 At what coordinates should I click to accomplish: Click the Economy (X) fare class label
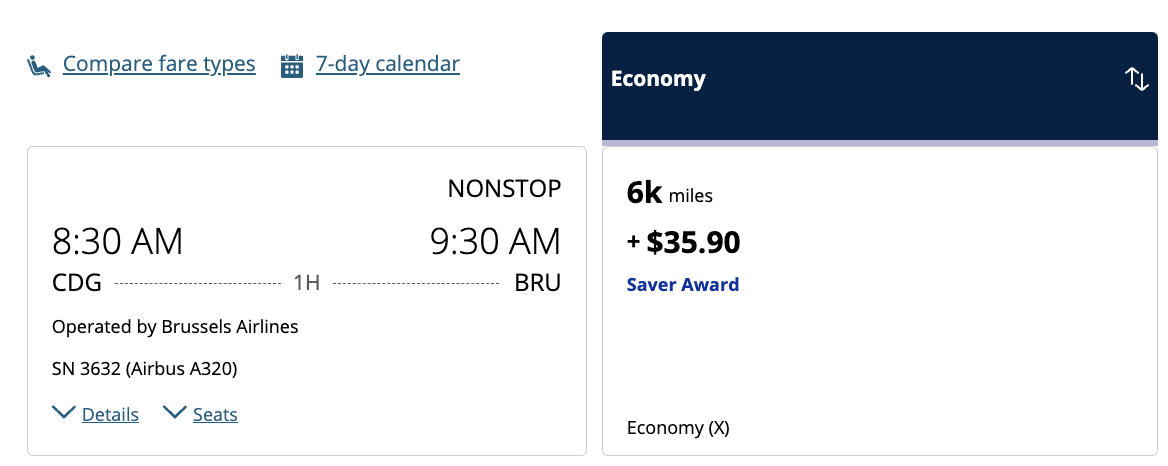point(678,428)
